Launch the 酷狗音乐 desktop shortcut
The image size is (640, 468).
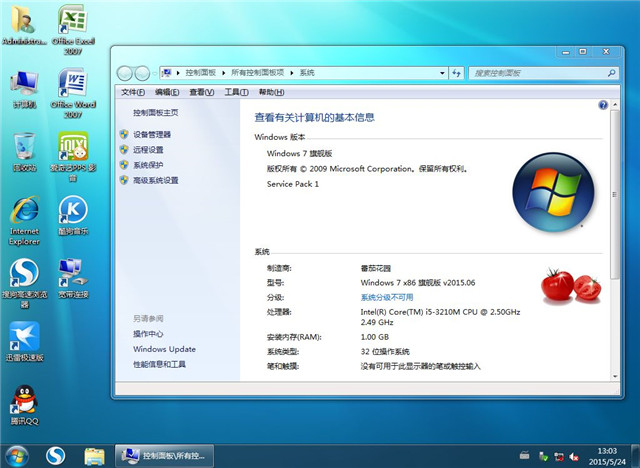pyautogui.click(x=73, y=215)
